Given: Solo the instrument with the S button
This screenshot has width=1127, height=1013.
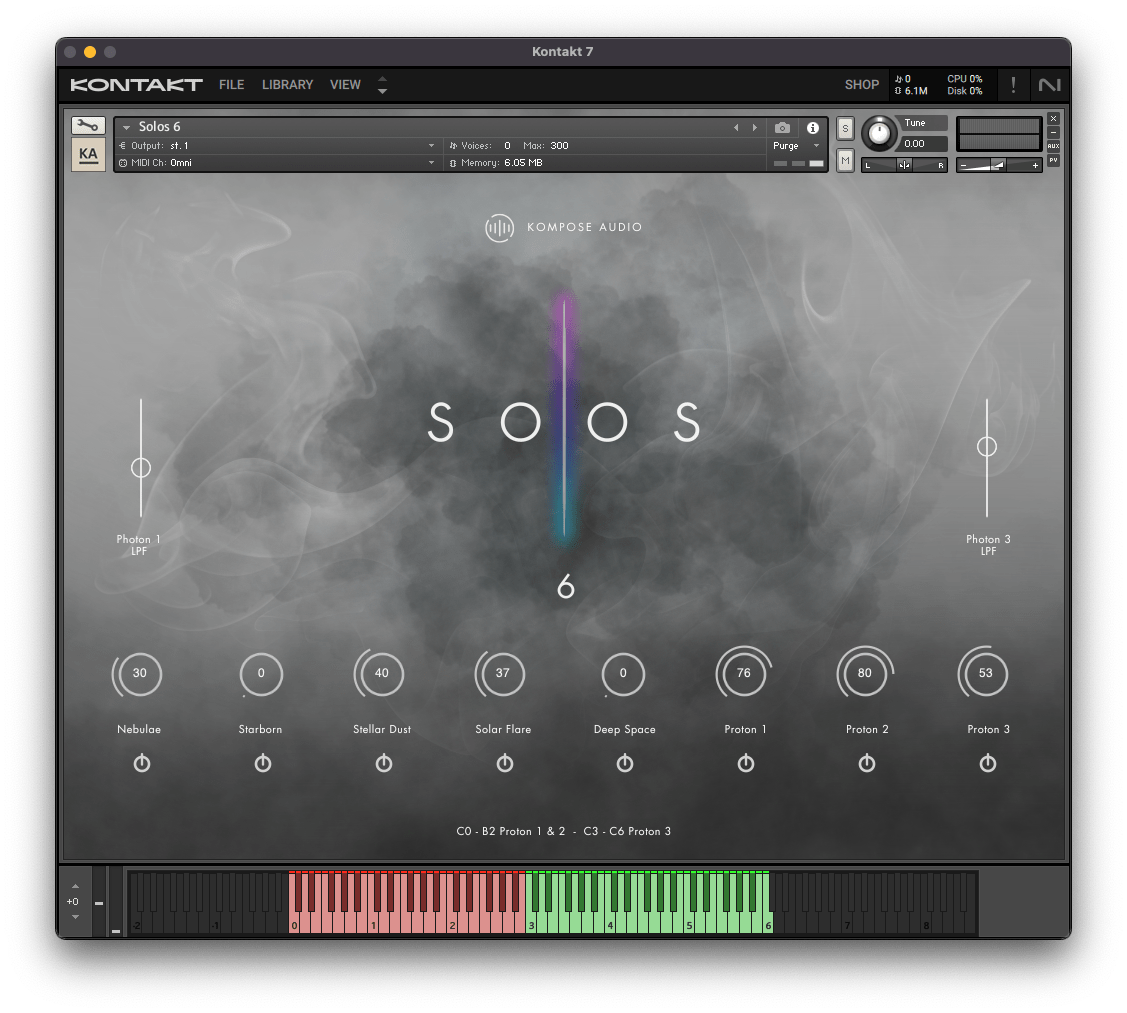Looking at the screenshot, I should click(x=845, y=128).
